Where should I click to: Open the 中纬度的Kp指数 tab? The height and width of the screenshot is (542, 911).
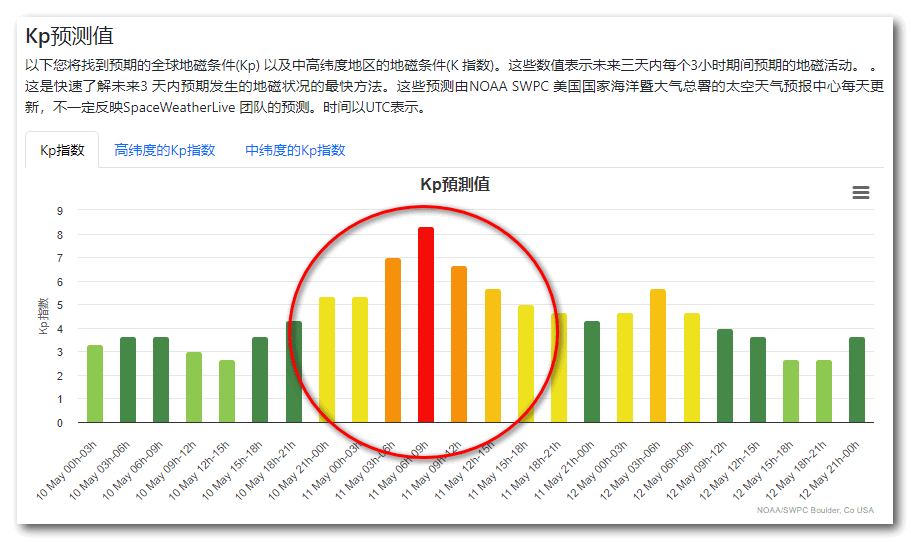click(295, 150)
